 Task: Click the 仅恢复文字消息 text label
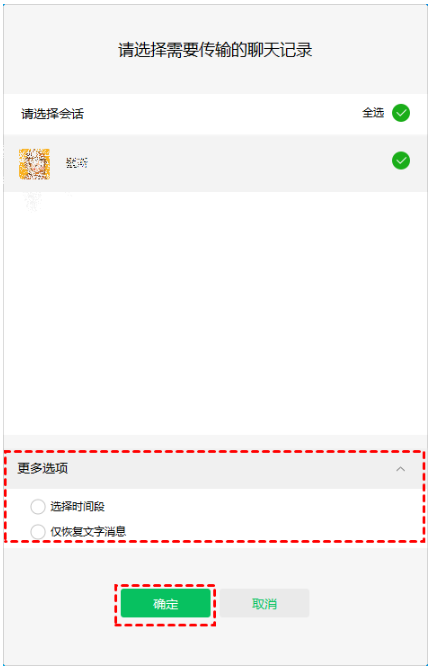[88, 532]
